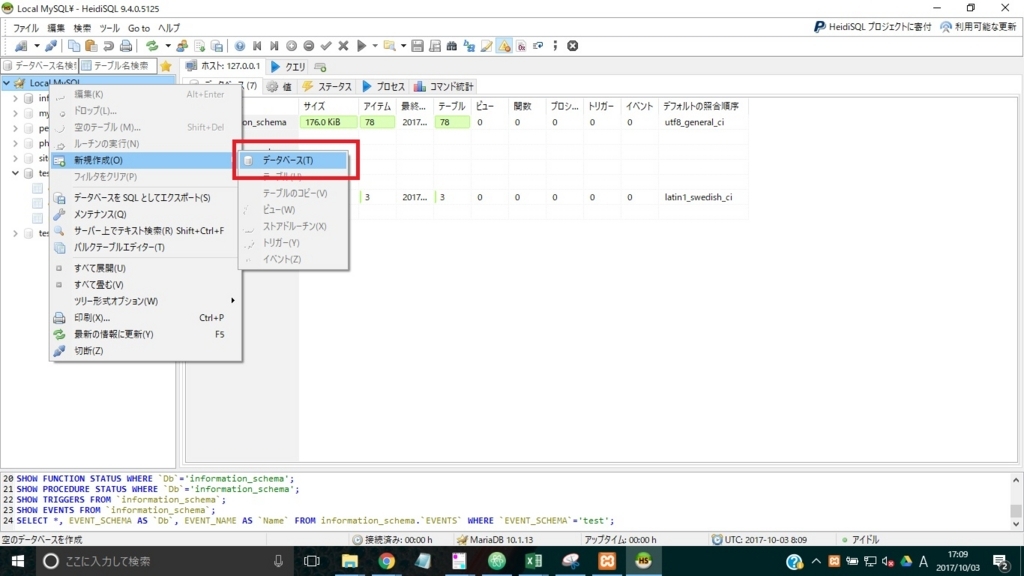Choose 最新の情報に更新(Y) menu entry
The image size is (1024, 576).
tap(146, 334)
